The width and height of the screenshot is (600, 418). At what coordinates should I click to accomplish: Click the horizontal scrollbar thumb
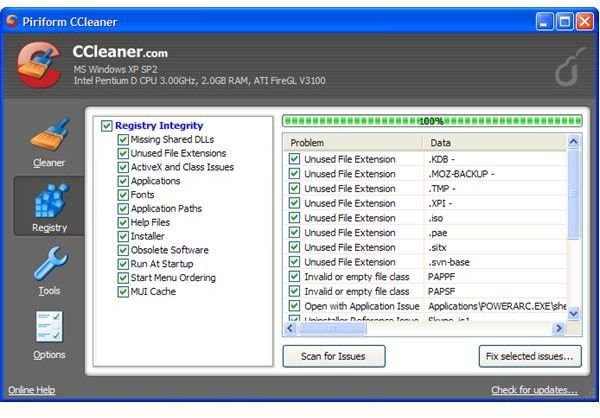point(332,328)
